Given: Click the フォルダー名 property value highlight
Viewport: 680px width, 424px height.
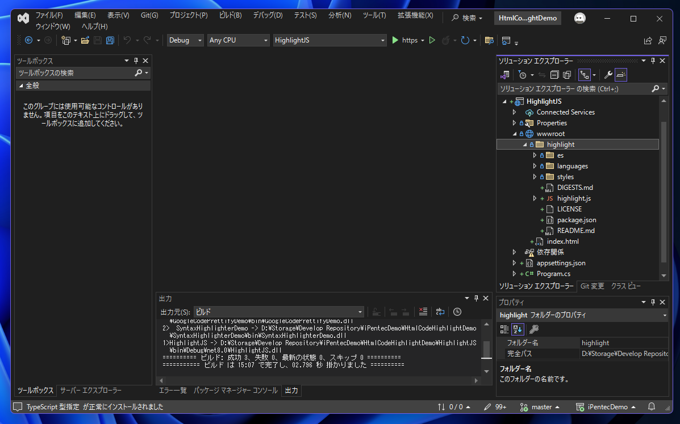Looking at the screenshot, I should point(624,343).
